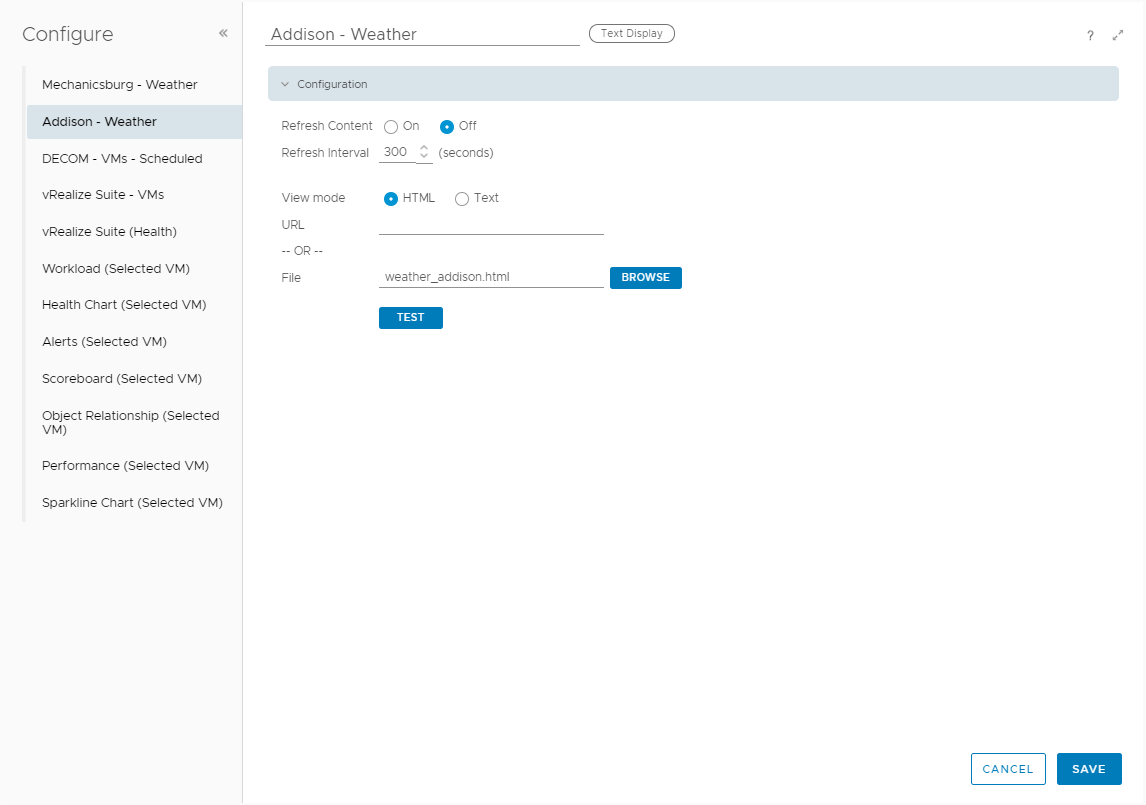
Task: Open vRealize Suite (Health) widget
Action: tap(109, 232)
